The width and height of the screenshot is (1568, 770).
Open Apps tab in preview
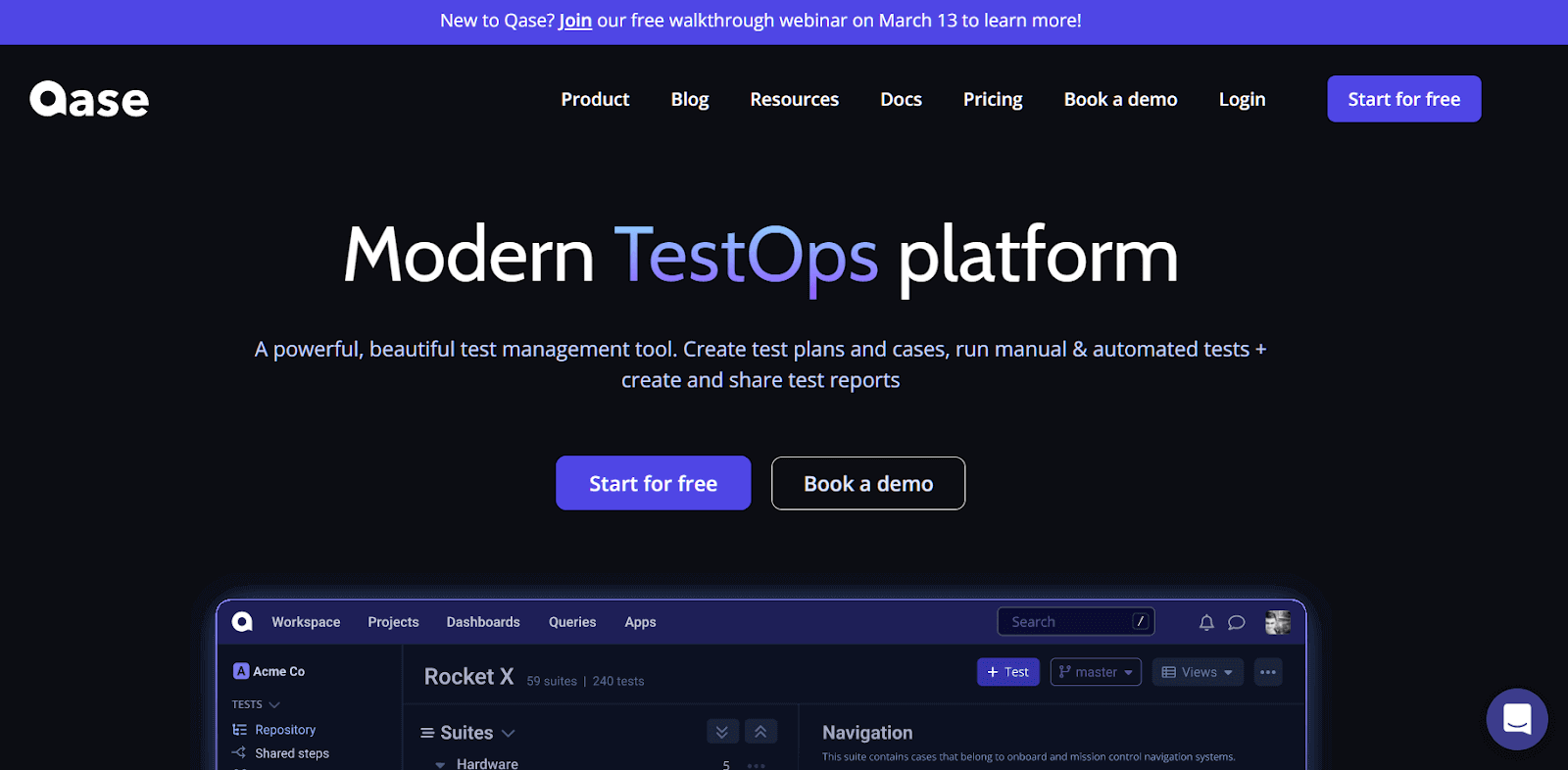pyautogui.click(x=640, y=622)
